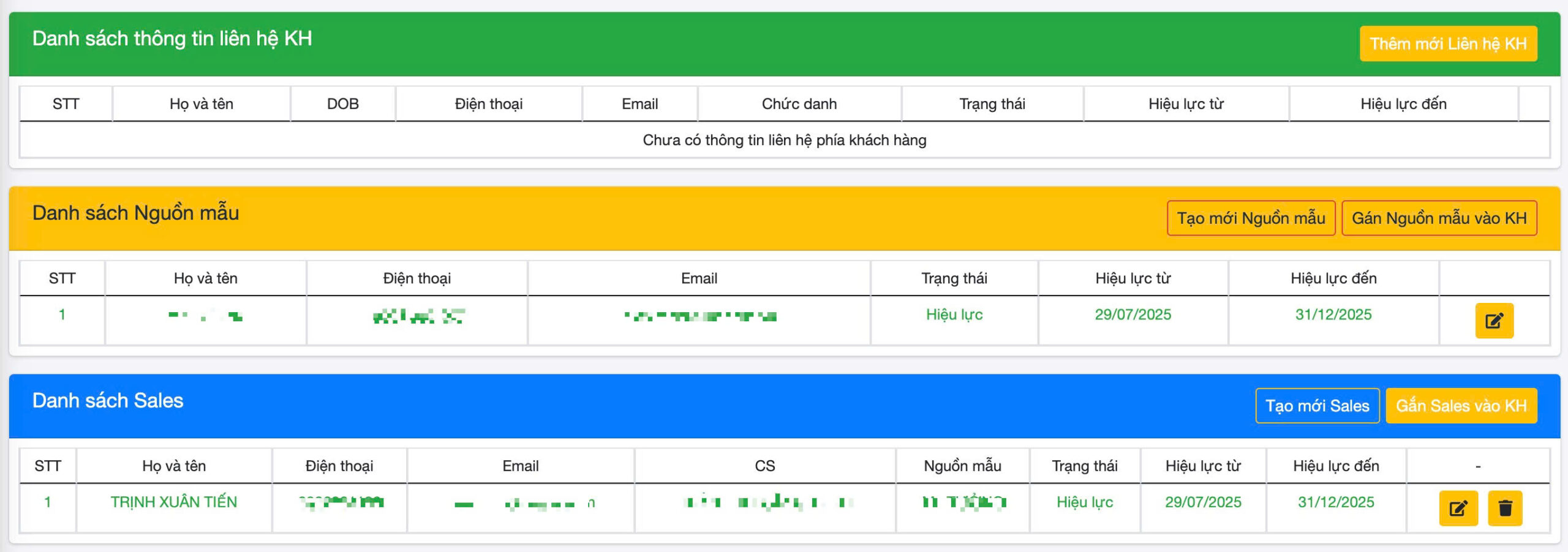1568x552 pixels.
Task: Select TRỊNH XUÂN TIẾN name in Sales list
Action: coord(173,502)
